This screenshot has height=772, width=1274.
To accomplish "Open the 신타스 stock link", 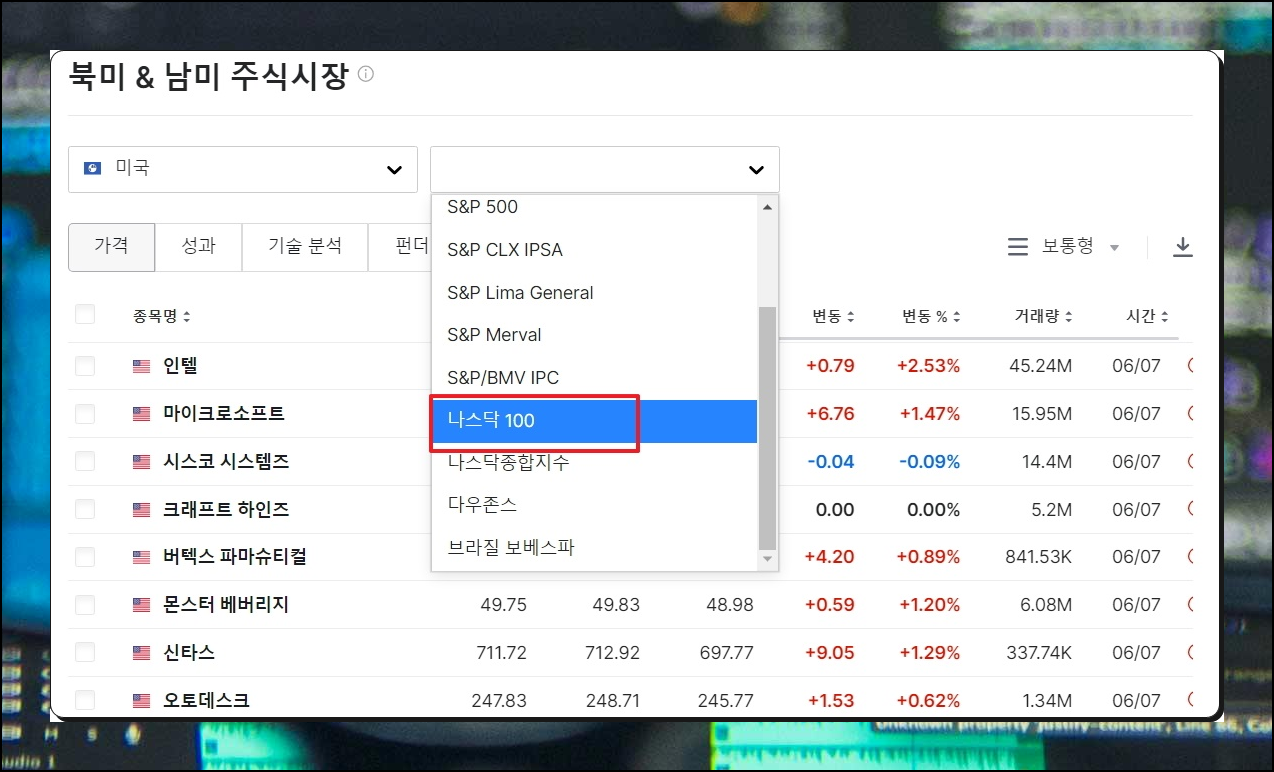I will pyautogui.click(x=189, y=653).
